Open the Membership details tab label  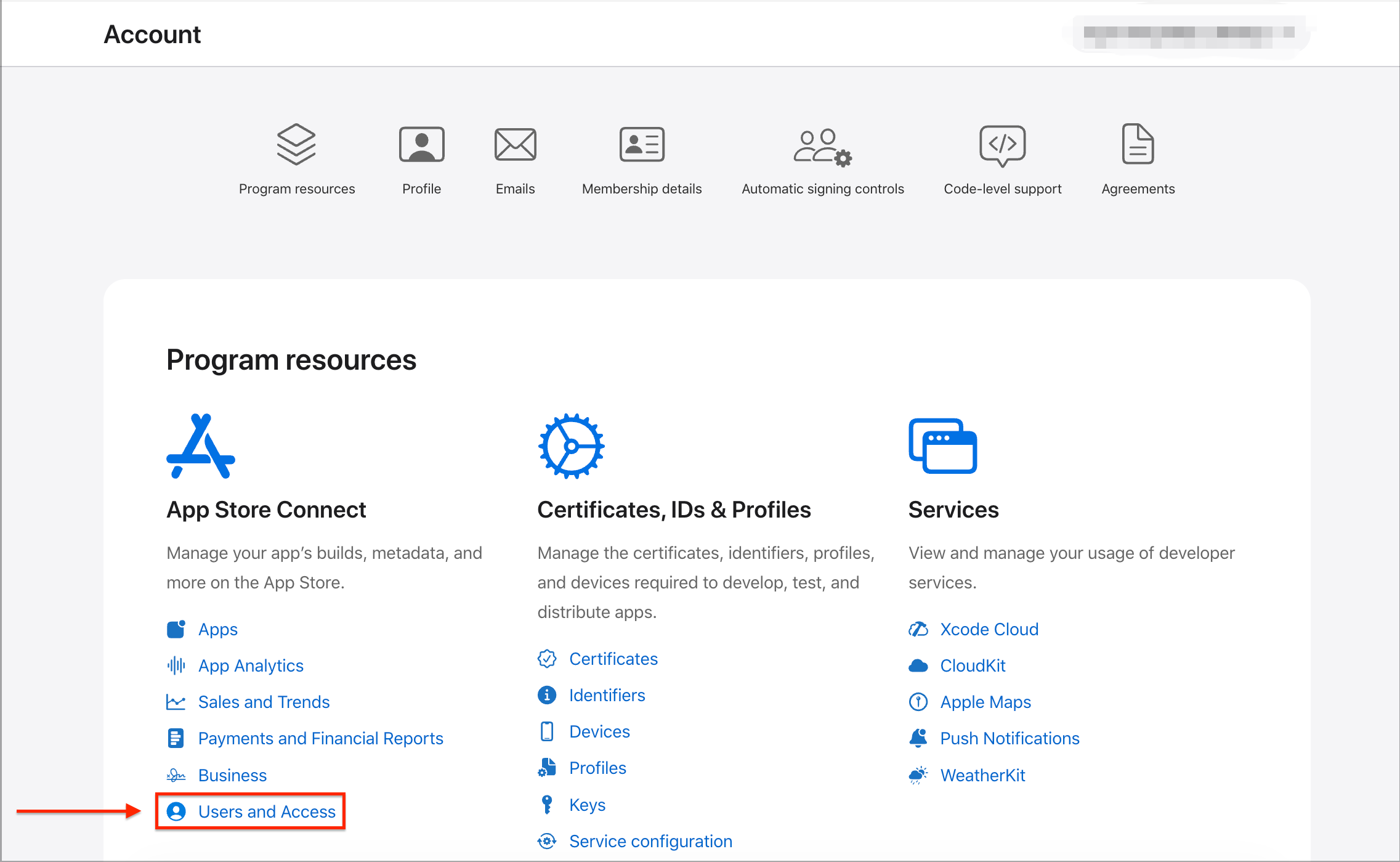pos(642,189)
